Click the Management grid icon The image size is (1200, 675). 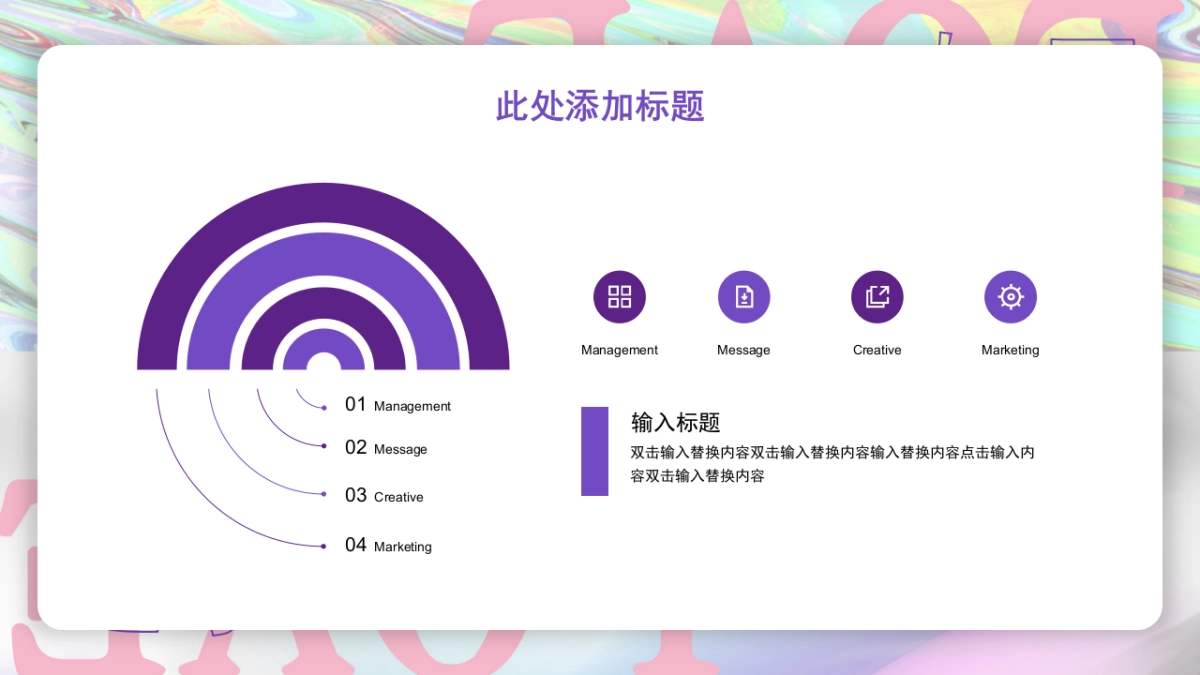[619, 296]
